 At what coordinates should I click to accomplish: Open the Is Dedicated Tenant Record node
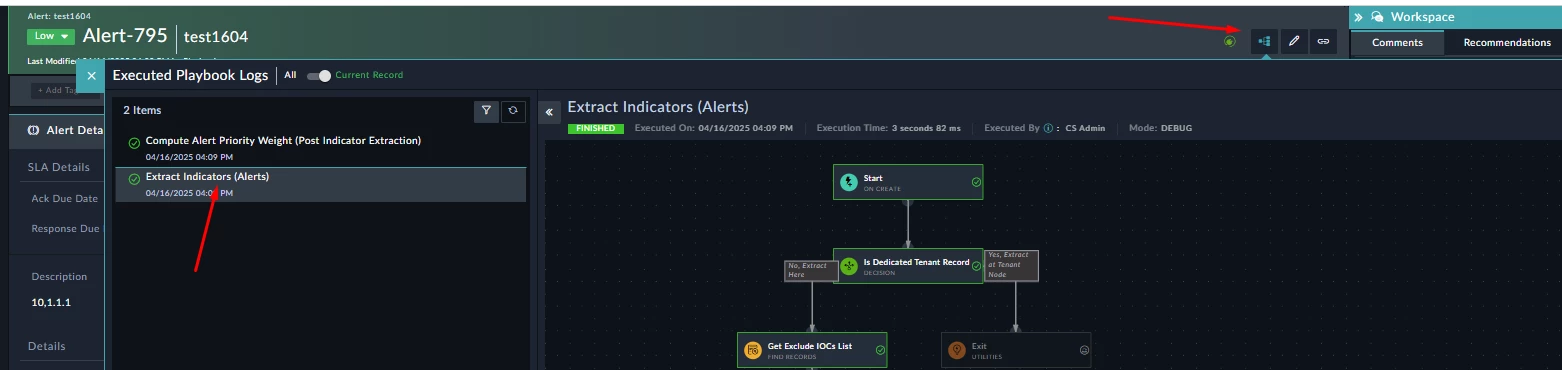(x=908, y=266)
